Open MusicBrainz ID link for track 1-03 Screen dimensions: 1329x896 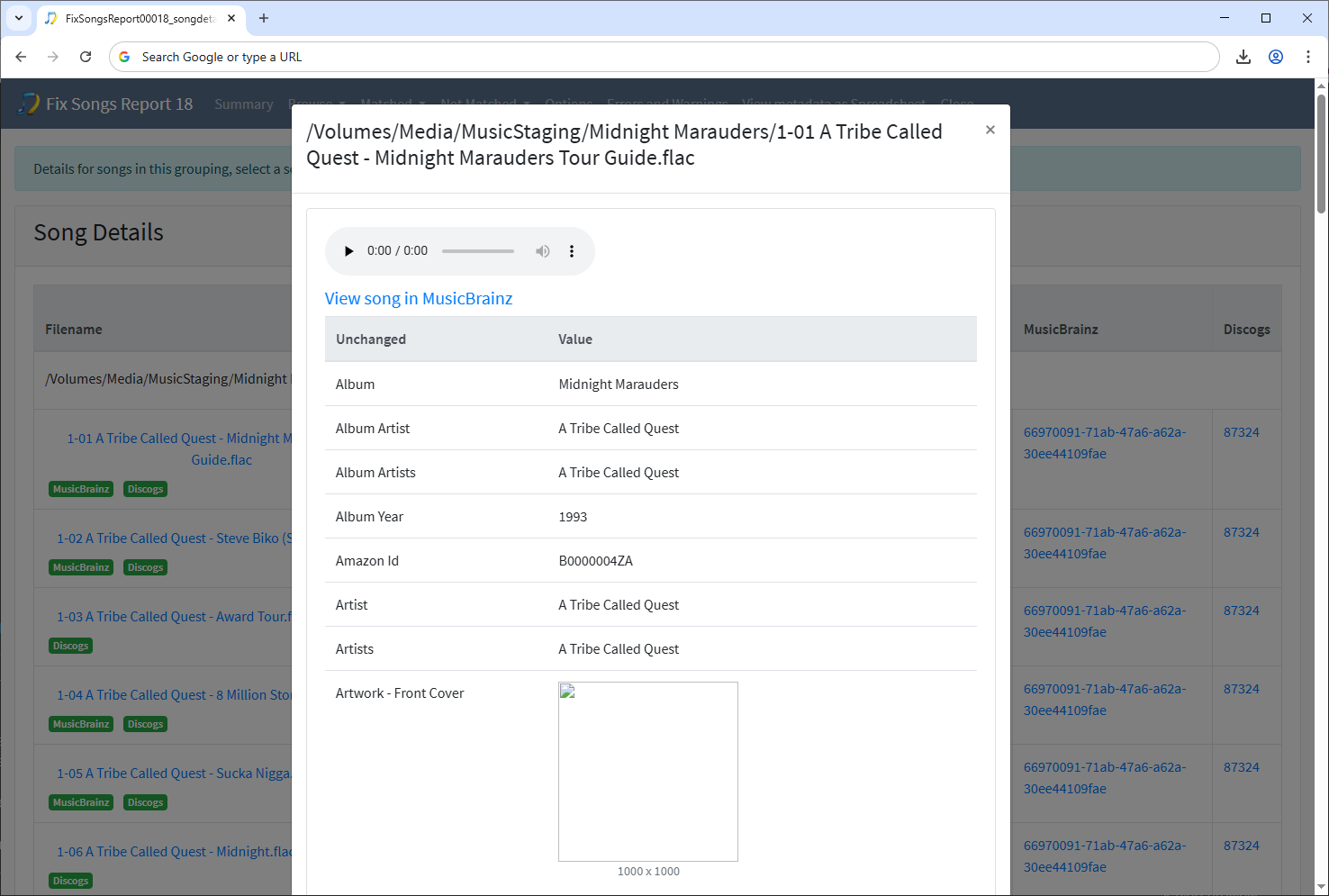tap(1105, 621)
